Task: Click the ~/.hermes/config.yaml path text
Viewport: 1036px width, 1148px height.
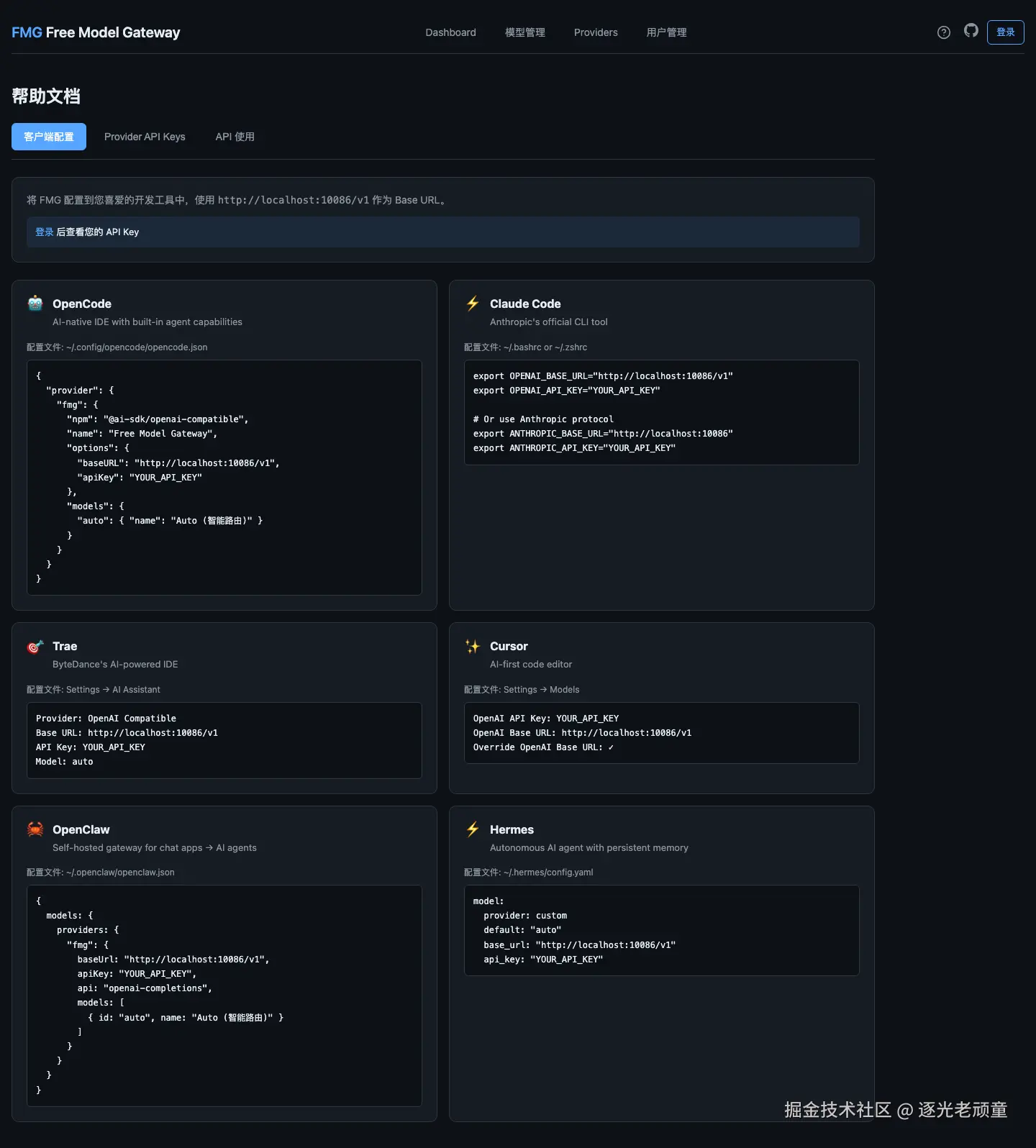Action: point(548,873)
